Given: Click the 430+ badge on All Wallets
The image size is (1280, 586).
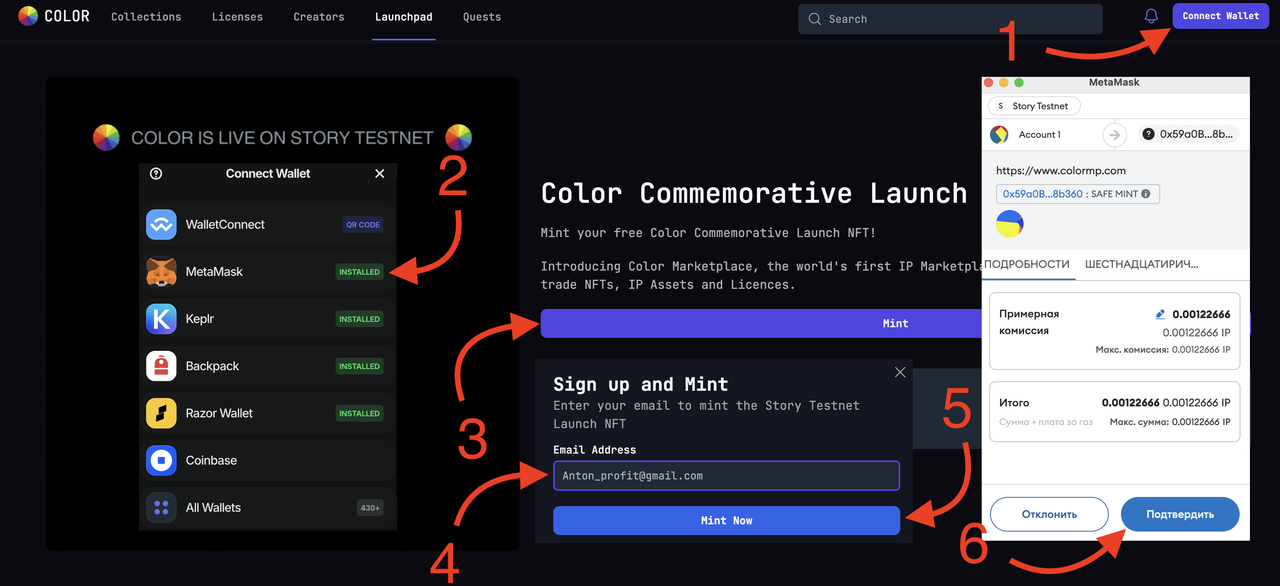Looking at the screenshot, I should tap(370, 508).
